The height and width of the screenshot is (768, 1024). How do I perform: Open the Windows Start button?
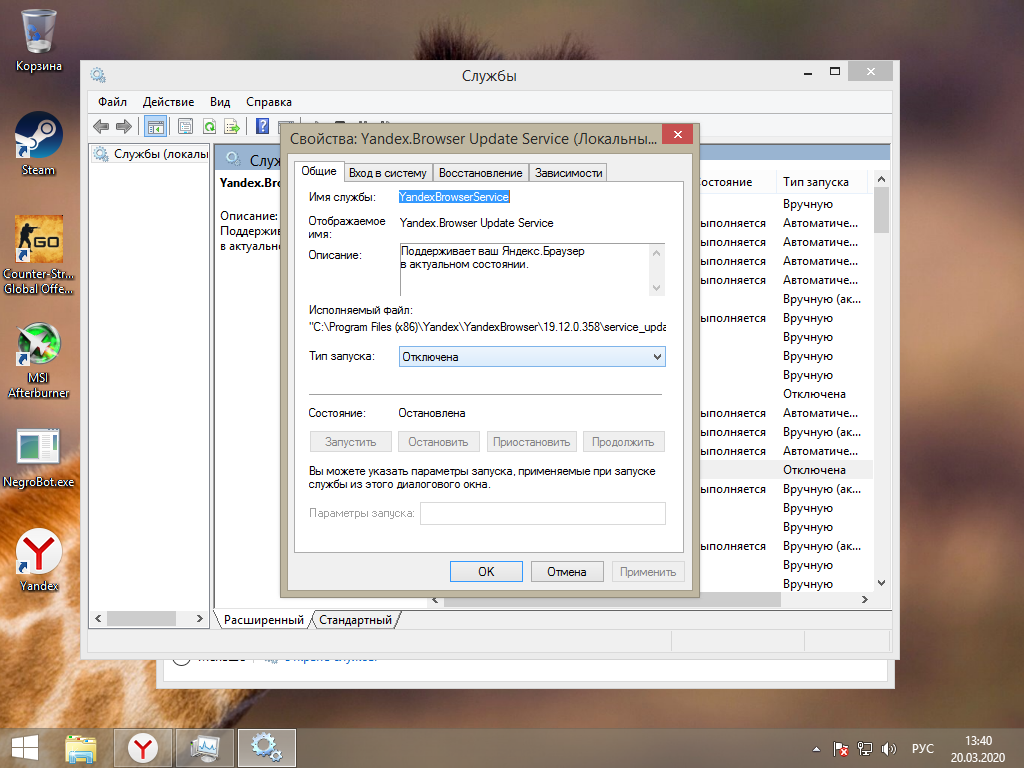coord(25,748)
